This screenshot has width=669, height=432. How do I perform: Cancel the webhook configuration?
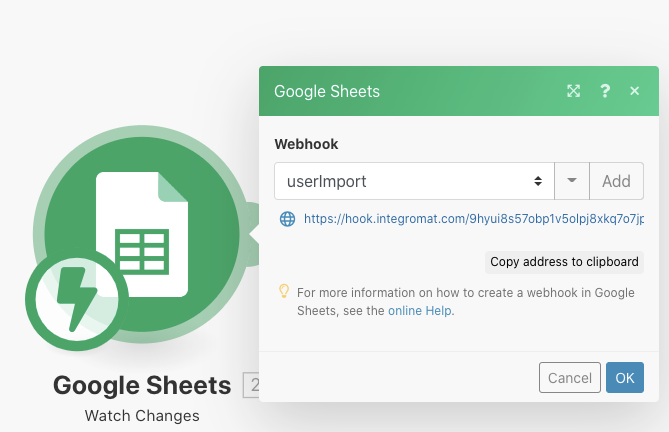point(569,378)
